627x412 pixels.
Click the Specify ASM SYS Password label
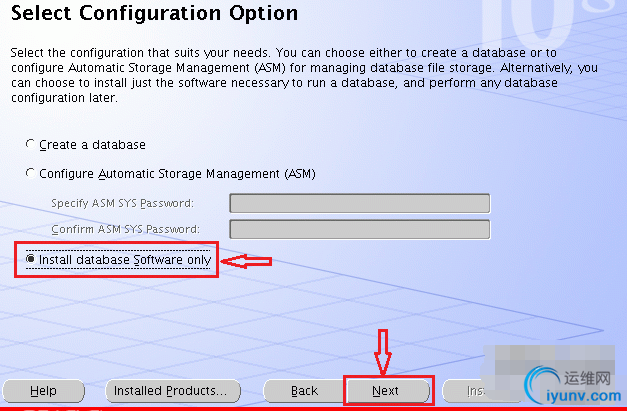click(122, 203)
